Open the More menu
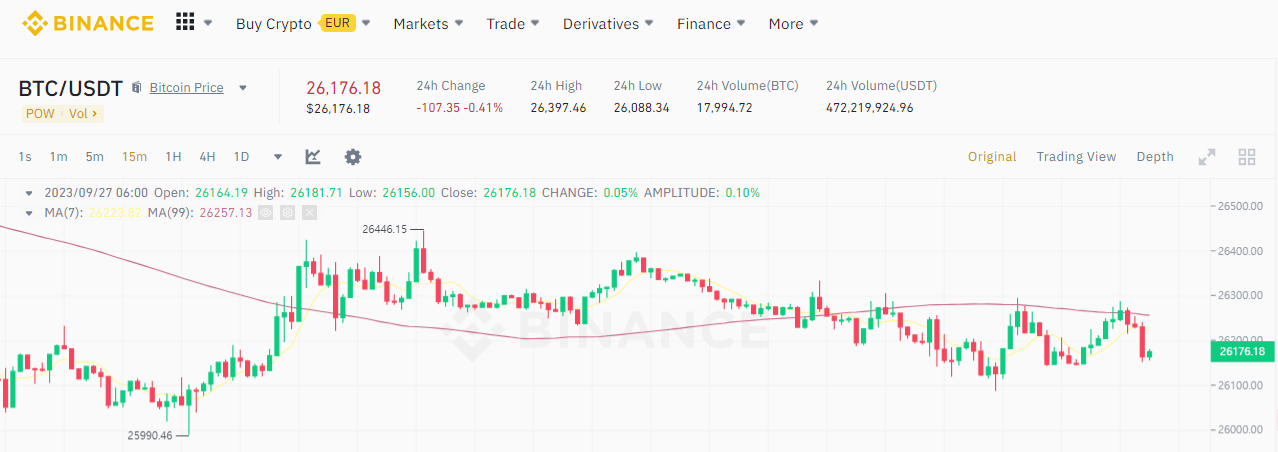This screenshot has width=1278, height=452. tap(793, 24)
